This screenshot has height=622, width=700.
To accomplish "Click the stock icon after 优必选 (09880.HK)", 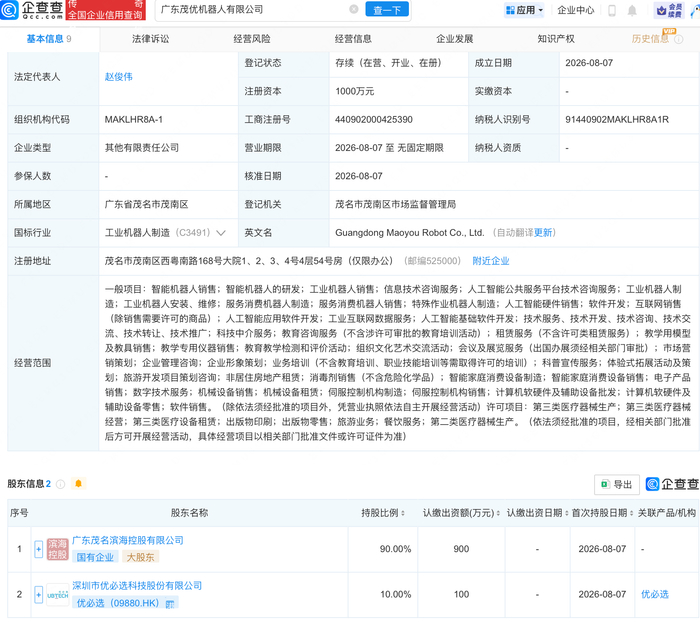I will point(170,604).
